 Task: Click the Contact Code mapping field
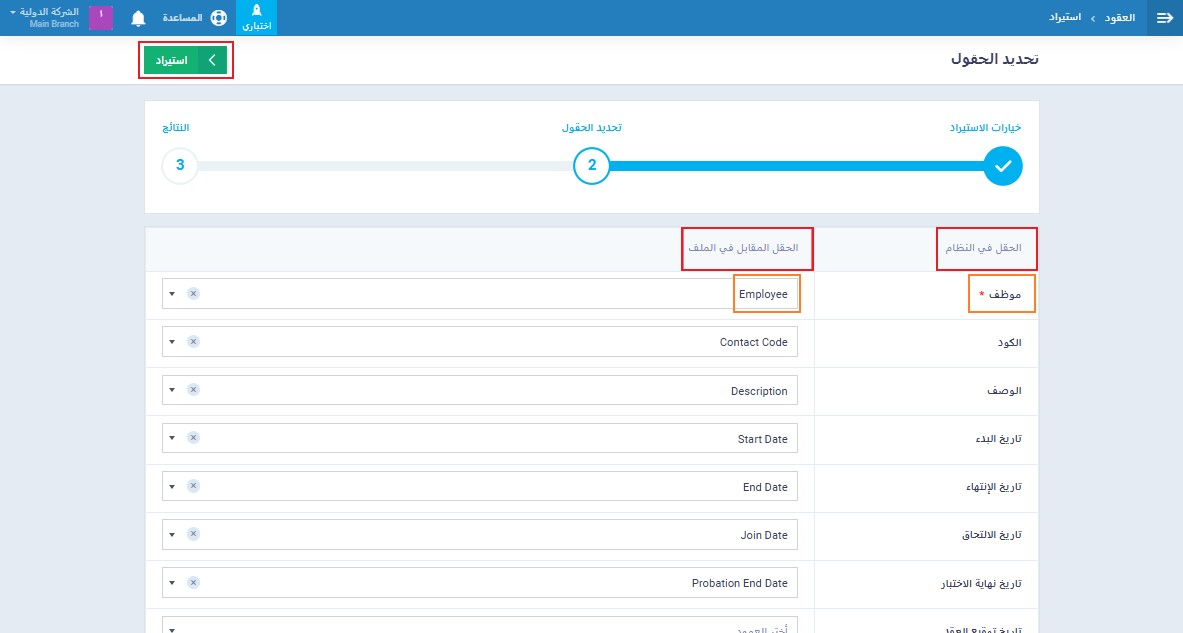[x=500, y=342]
